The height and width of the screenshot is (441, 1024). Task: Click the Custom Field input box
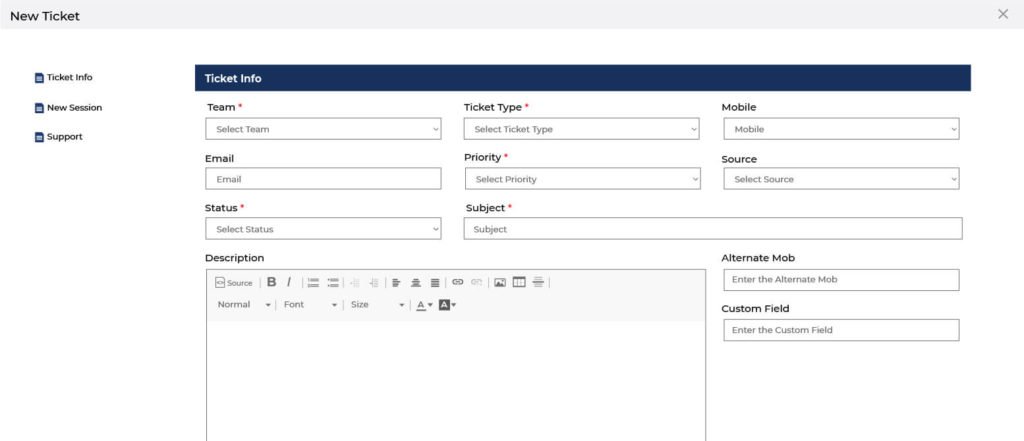click(x=841, y=330)
